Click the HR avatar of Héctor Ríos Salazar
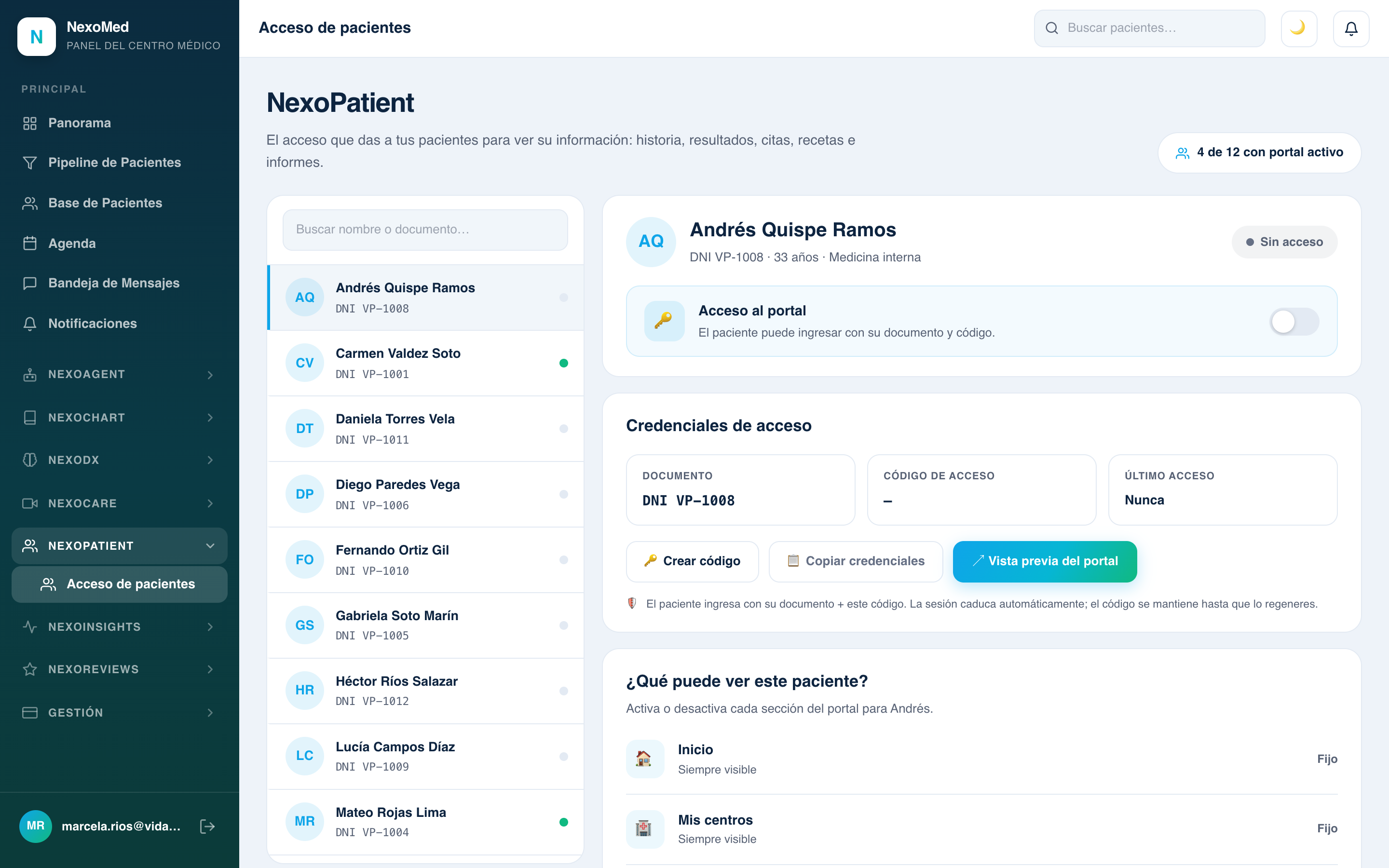 (x=305, y=690)
